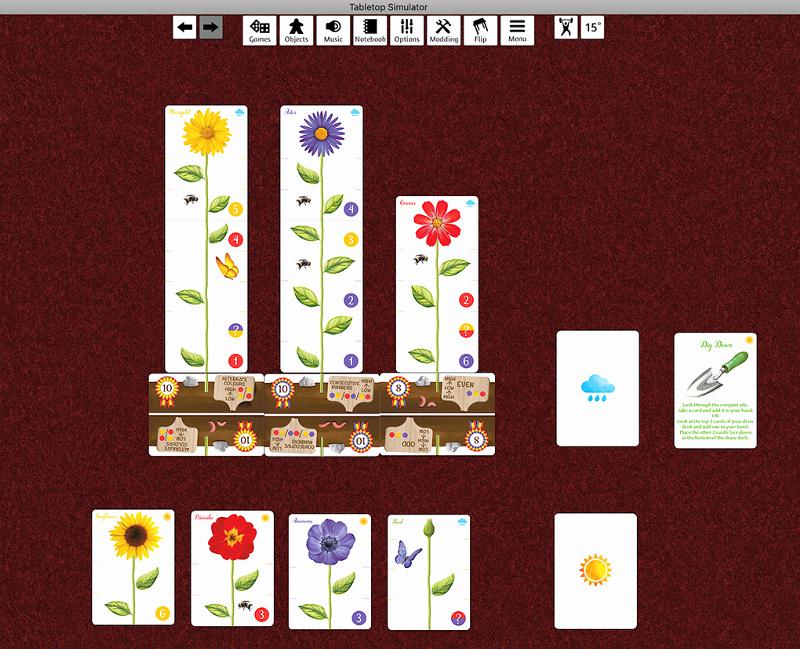The height and width of the screenshot is (649, 800).
Task: Click the yellow 5 circle on Marigold stem
Action: click(x=235, y=209)
